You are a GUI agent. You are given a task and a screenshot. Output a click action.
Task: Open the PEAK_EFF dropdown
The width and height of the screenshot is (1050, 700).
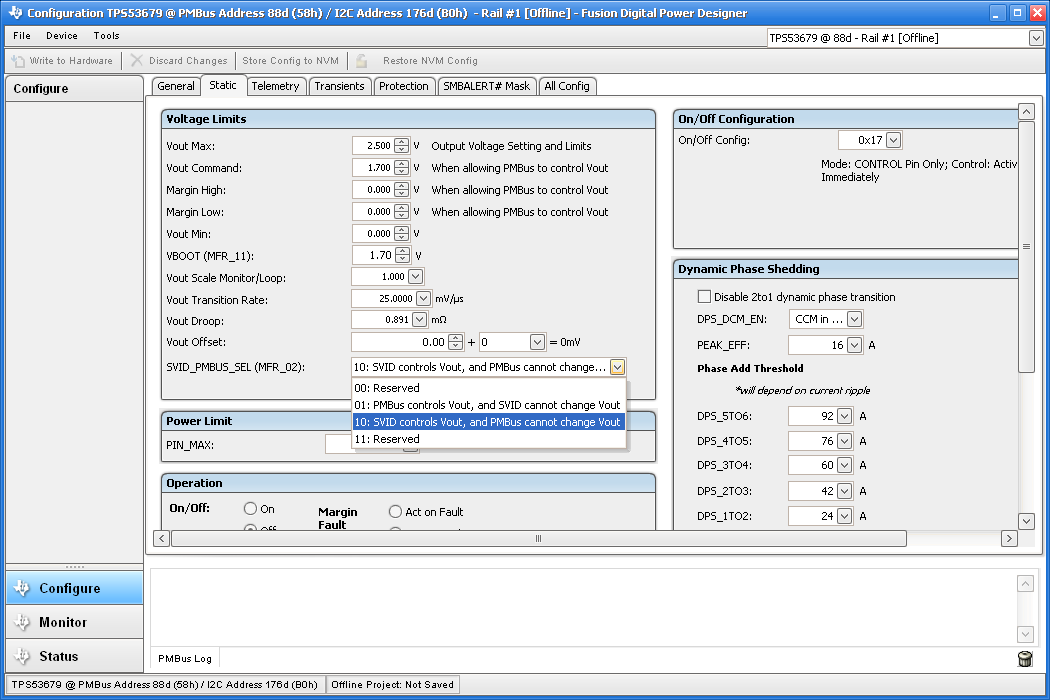[x=854, y=345]
